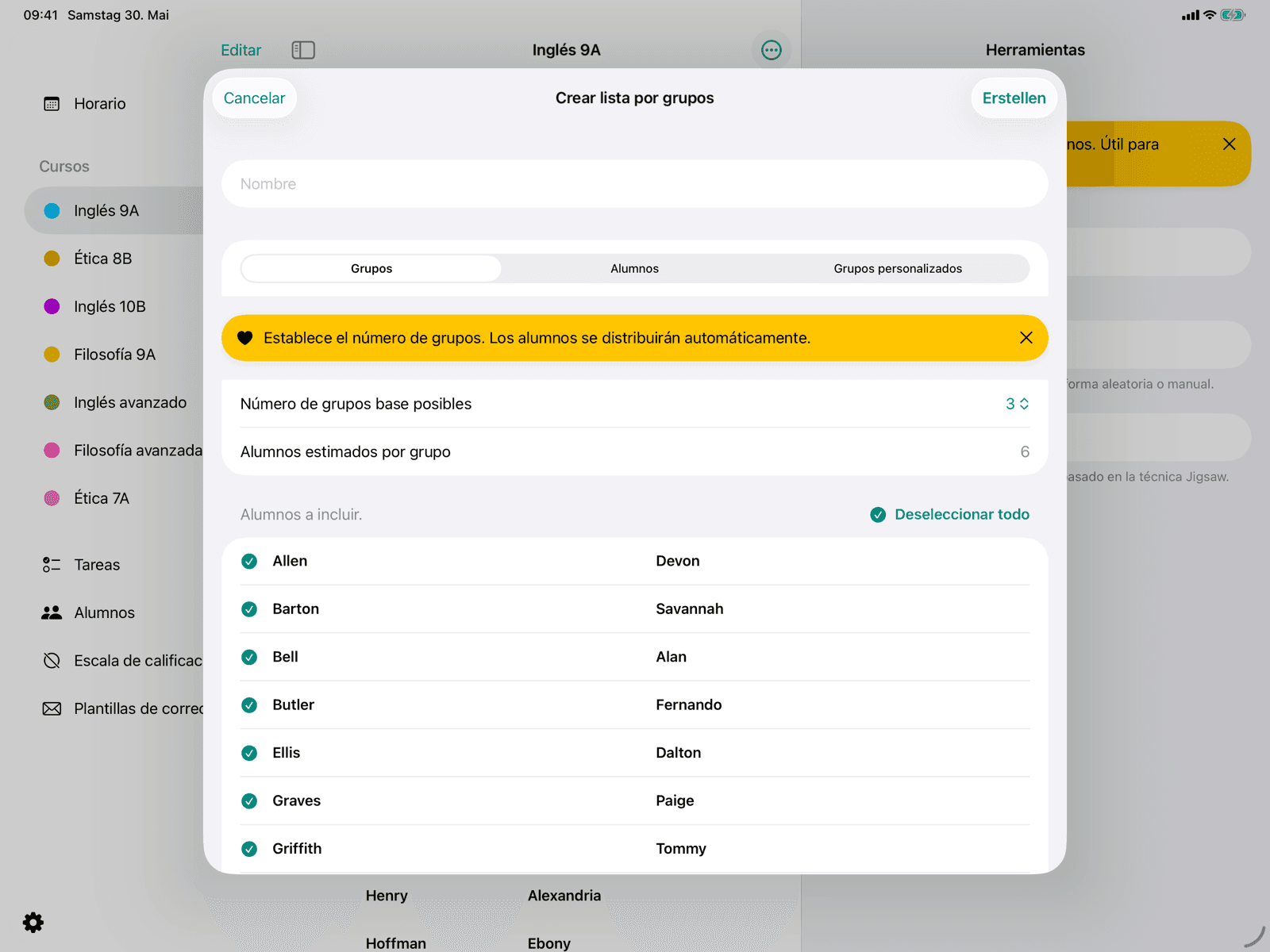This screenshot has width=1270, height=952.
Task: Tap Editar in the course header
Action: click(241, 50)
